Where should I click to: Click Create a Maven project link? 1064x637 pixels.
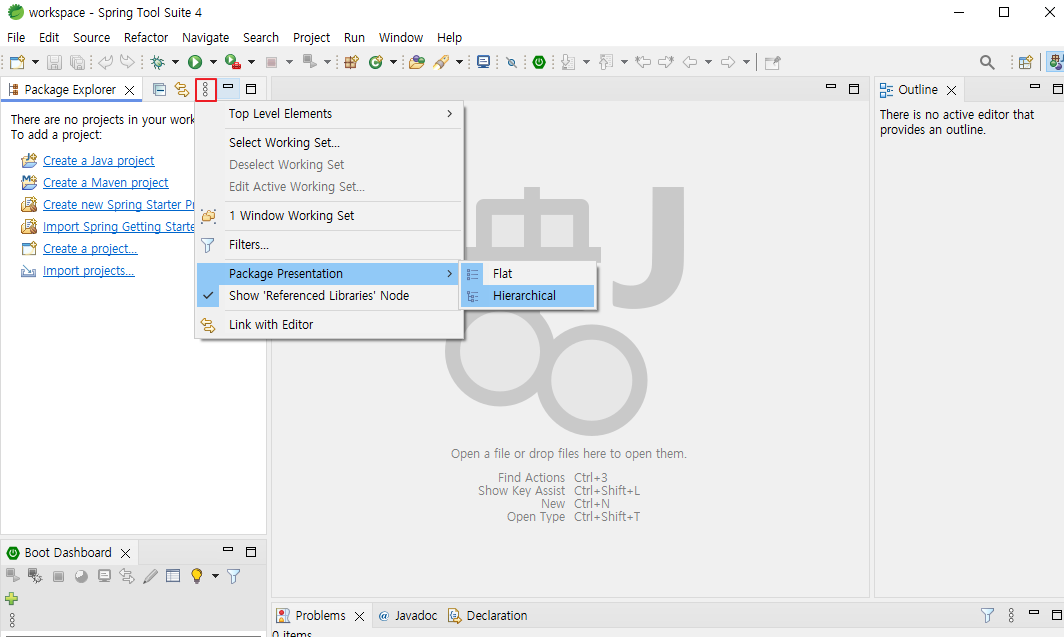tap(105, 182)
